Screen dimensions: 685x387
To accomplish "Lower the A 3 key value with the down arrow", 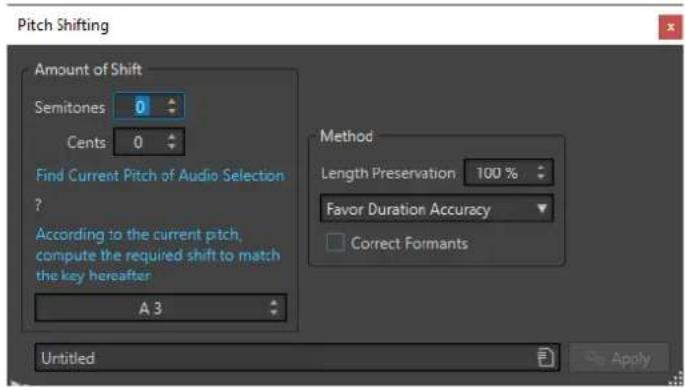I will point(273,313).
